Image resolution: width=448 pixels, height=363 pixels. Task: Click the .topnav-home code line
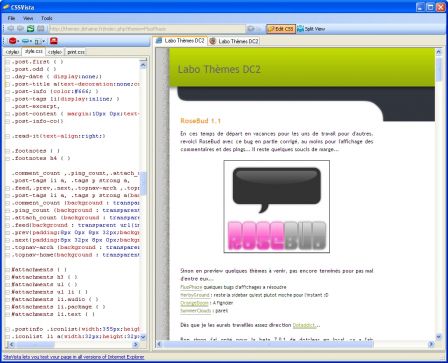75,255
